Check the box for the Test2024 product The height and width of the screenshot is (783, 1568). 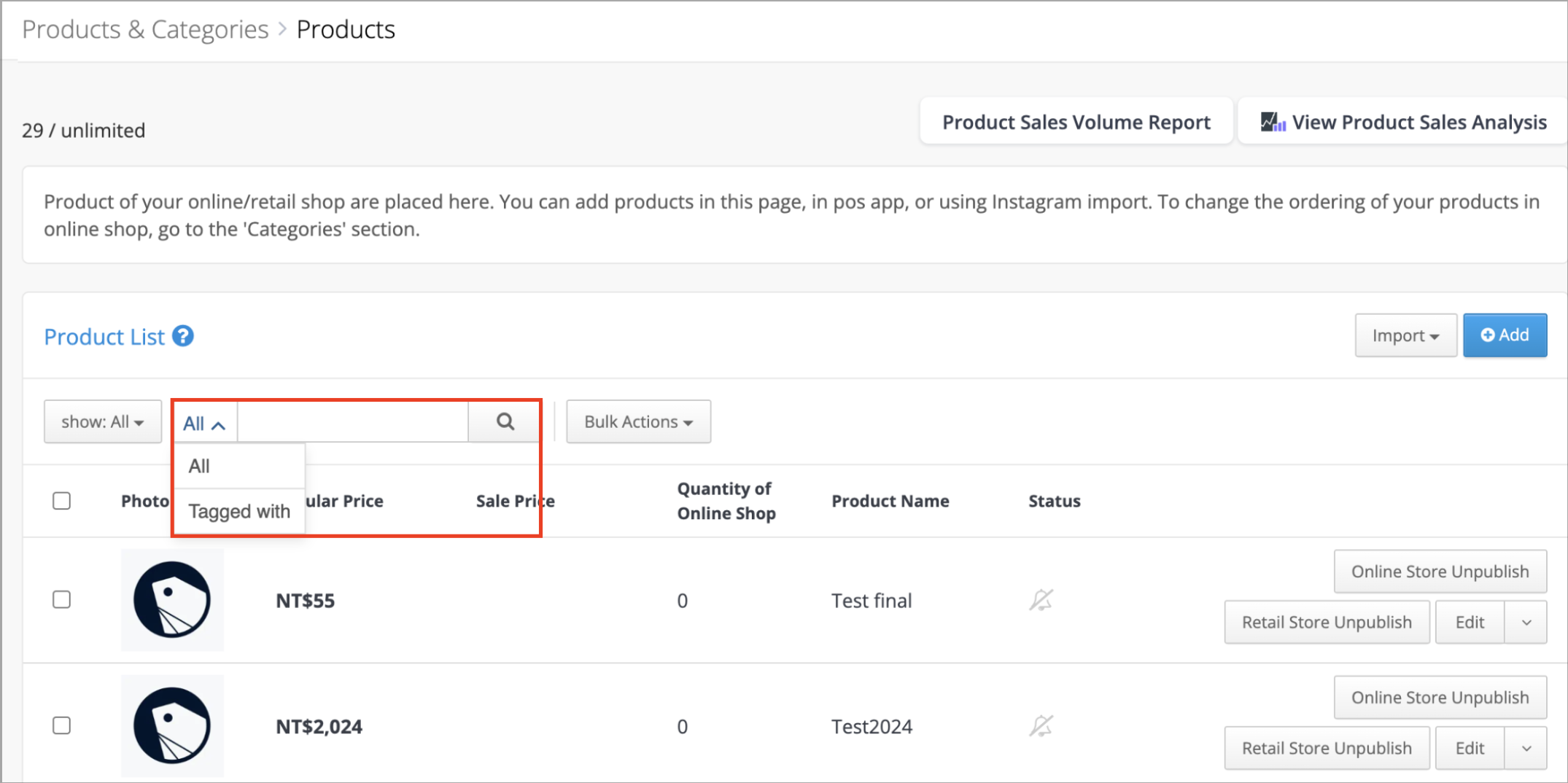coord(62,726)
